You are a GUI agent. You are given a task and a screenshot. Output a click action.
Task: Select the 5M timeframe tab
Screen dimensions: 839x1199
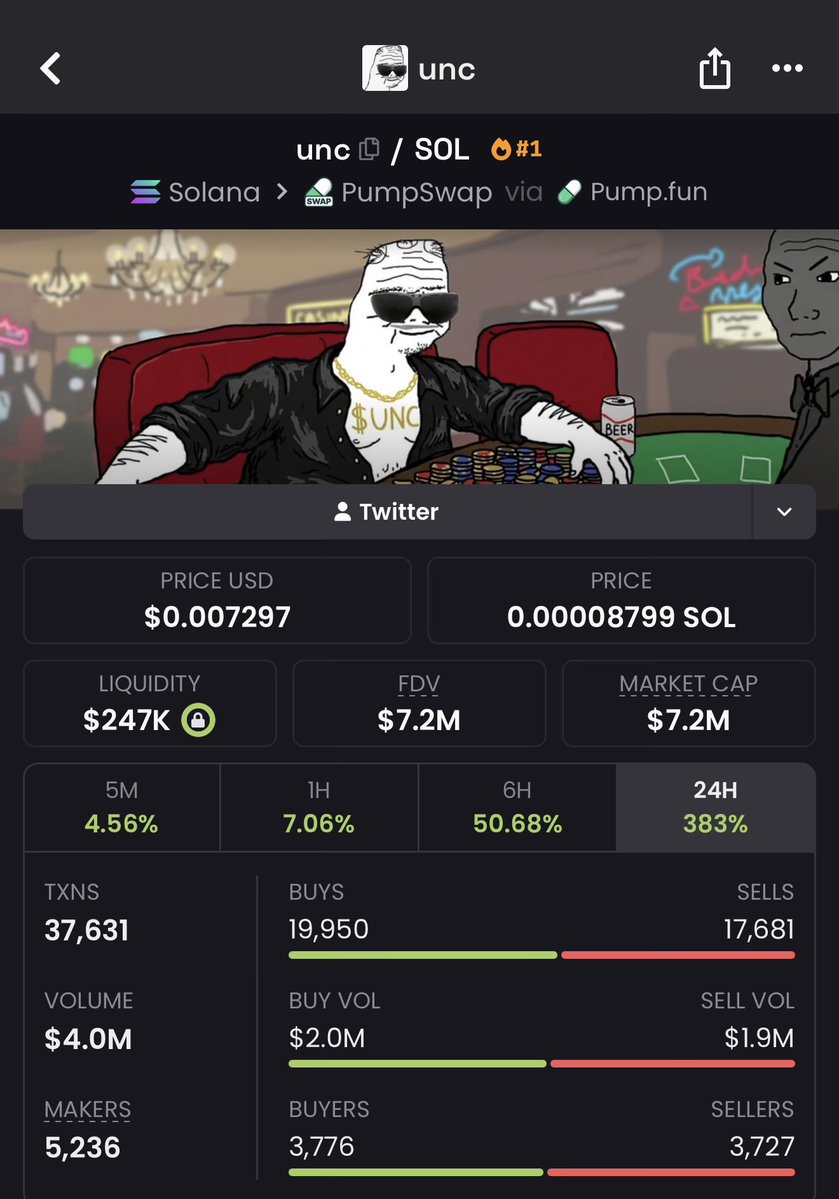point(122,807)
